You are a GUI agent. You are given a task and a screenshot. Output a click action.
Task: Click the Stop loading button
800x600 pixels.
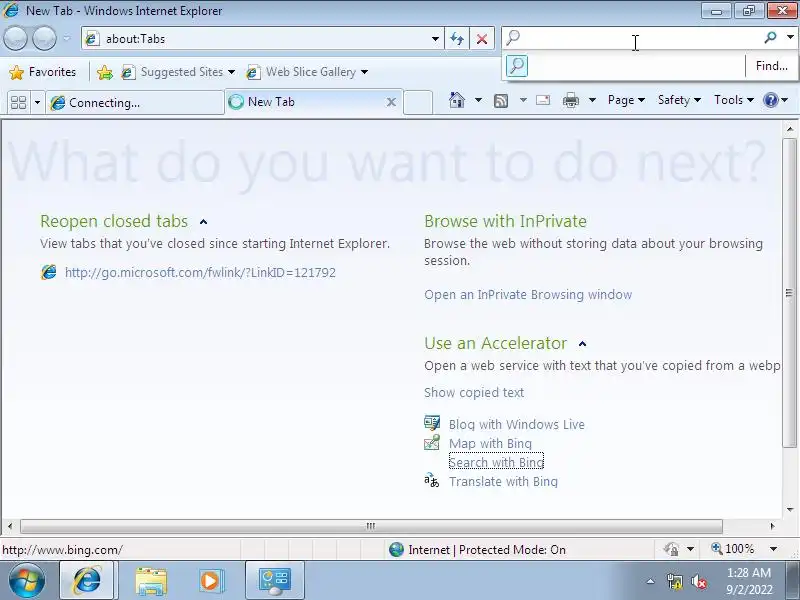[482, 39]
